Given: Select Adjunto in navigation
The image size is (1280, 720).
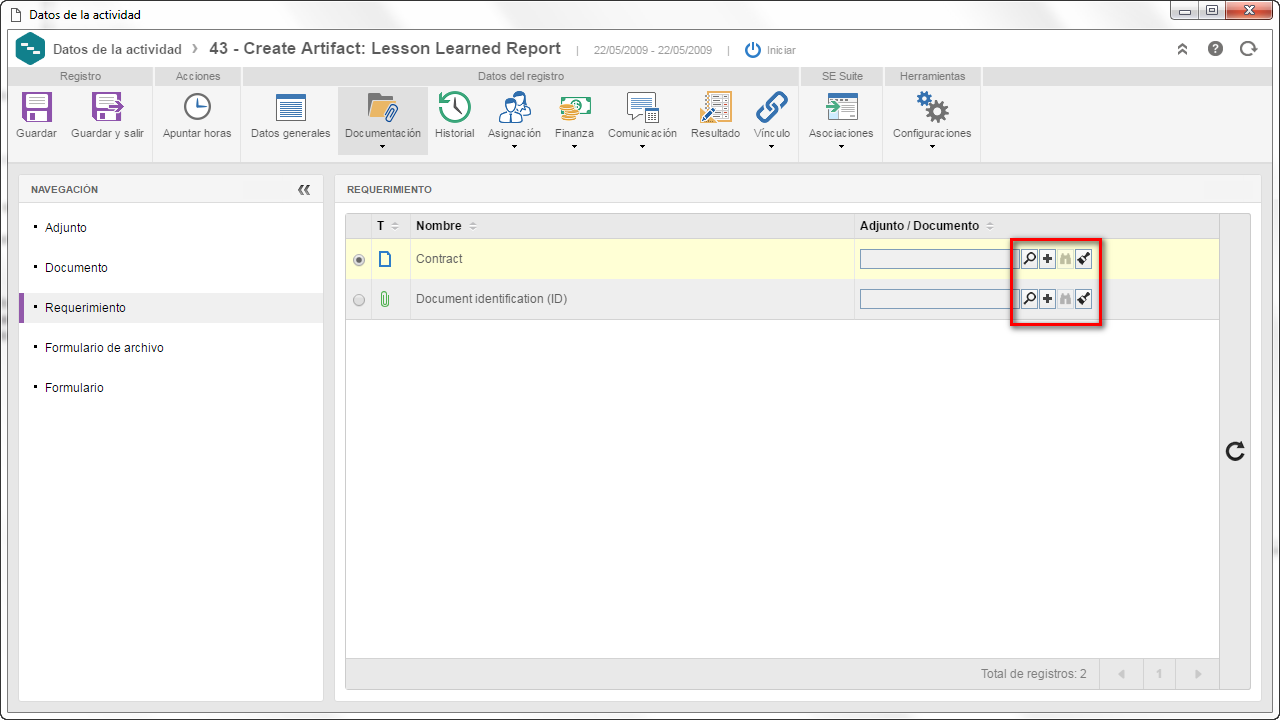Looking at the screenshot, I should (x=66, y=228).
